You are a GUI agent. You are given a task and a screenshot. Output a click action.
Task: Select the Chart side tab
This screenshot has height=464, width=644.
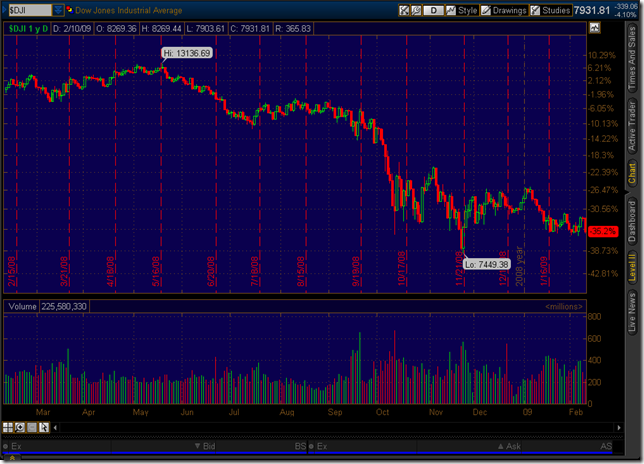[x=632, y=173]
